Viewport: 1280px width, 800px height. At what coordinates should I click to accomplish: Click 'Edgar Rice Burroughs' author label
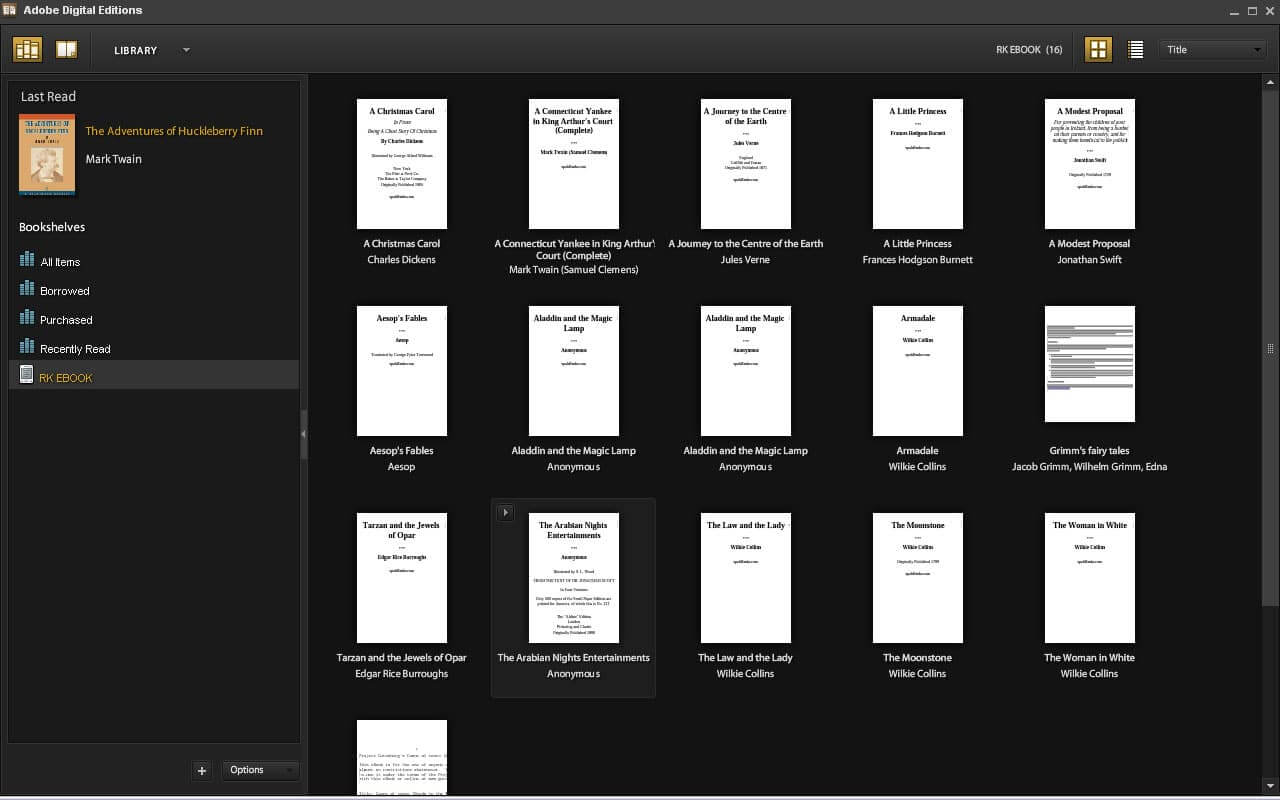pos(401,674)
